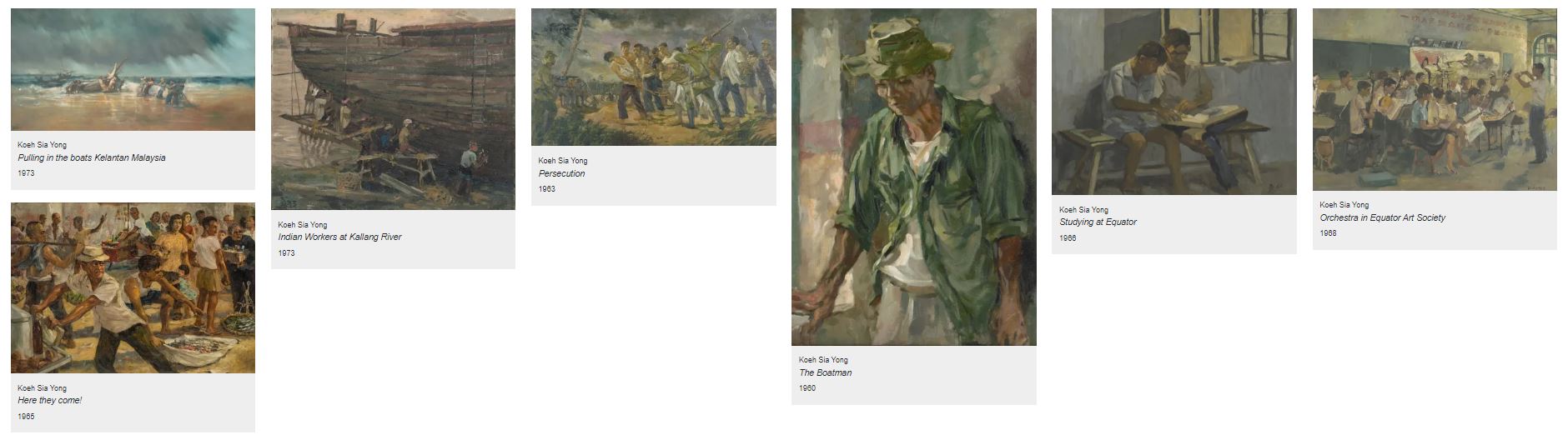The width and height of the screenshot is (1568, 440).
Task: Click the 'Persecution' title text
Action: pos(562,173)
